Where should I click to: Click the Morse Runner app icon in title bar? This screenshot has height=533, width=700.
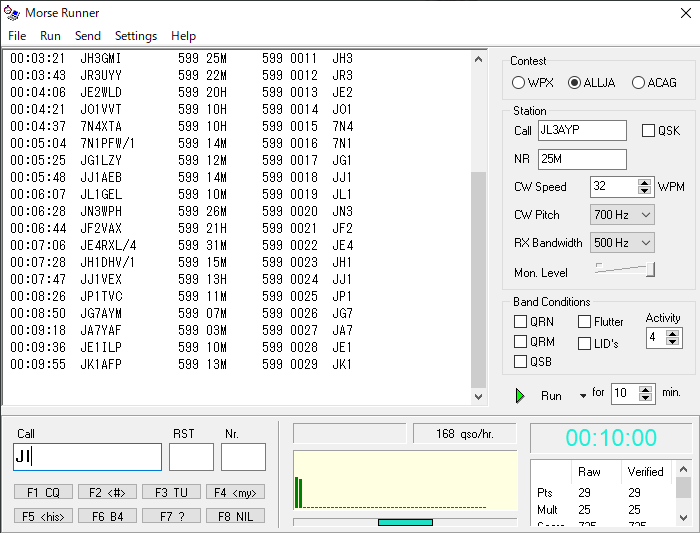pyautogui.click(x=12, y=13)
